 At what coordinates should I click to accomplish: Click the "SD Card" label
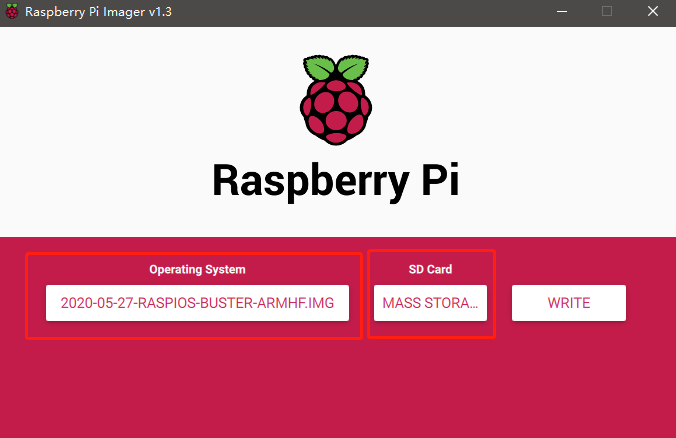coord(430,269)
